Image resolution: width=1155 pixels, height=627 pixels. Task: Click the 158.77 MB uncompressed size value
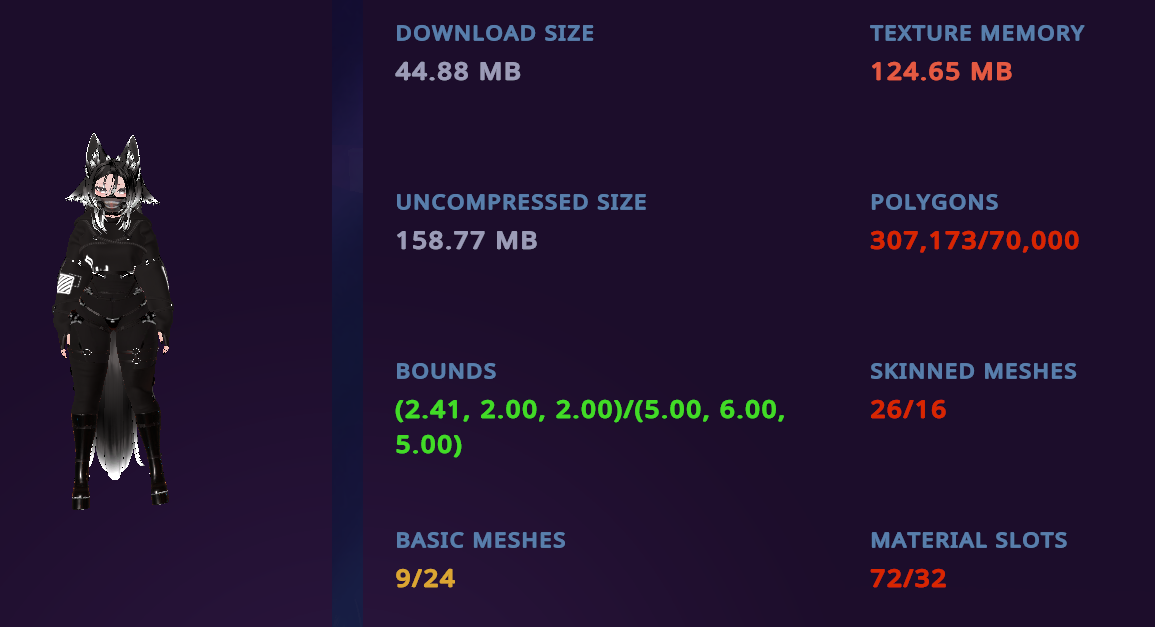[466, 240]
